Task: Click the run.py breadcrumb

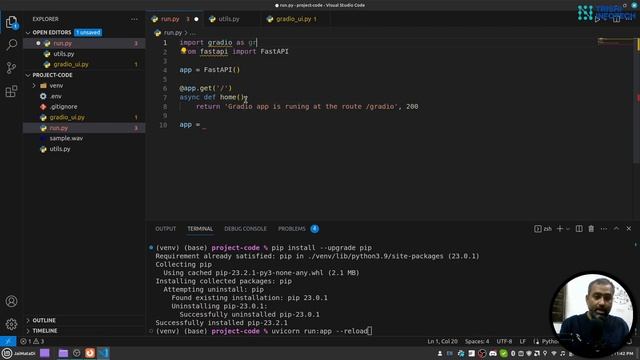Action: (x=173, y=33)
